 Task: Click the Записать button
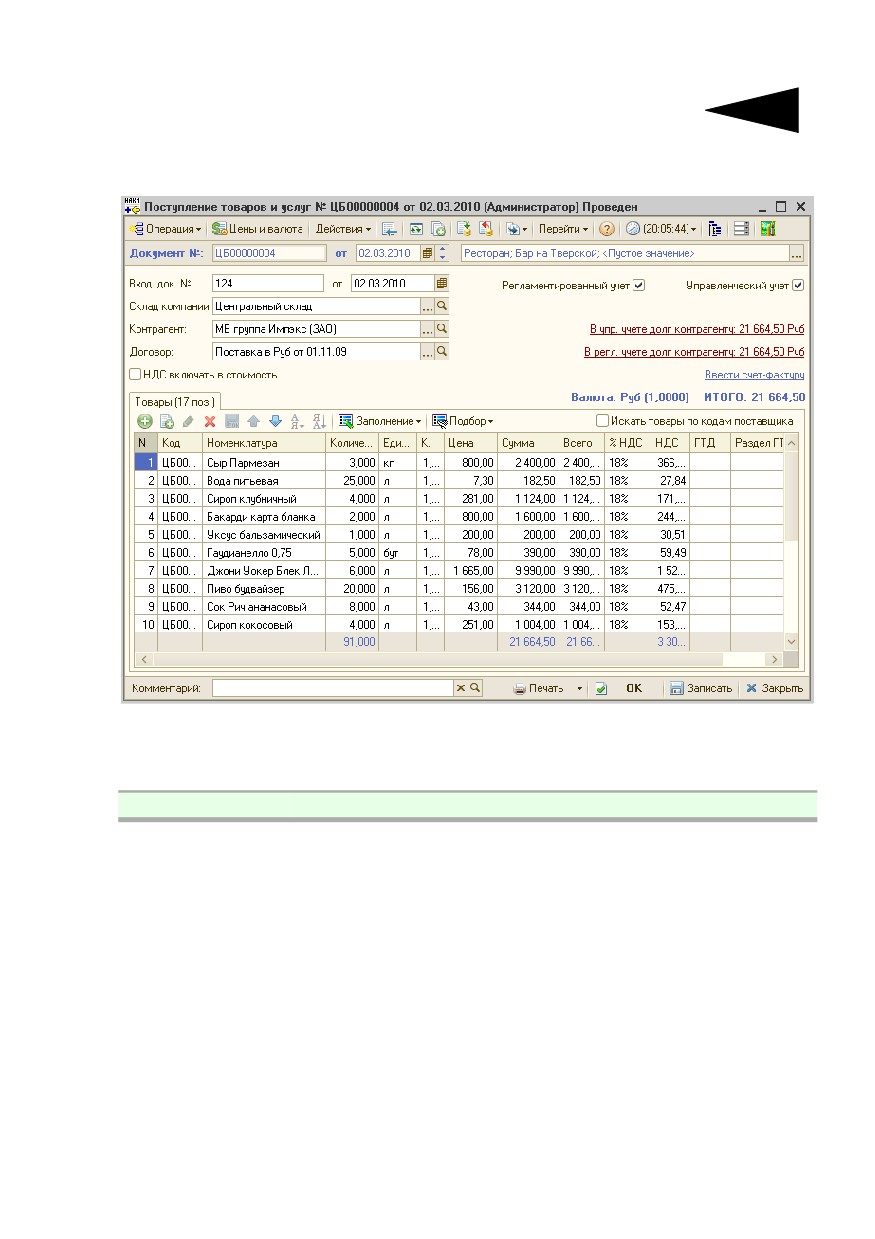[701, 688]
